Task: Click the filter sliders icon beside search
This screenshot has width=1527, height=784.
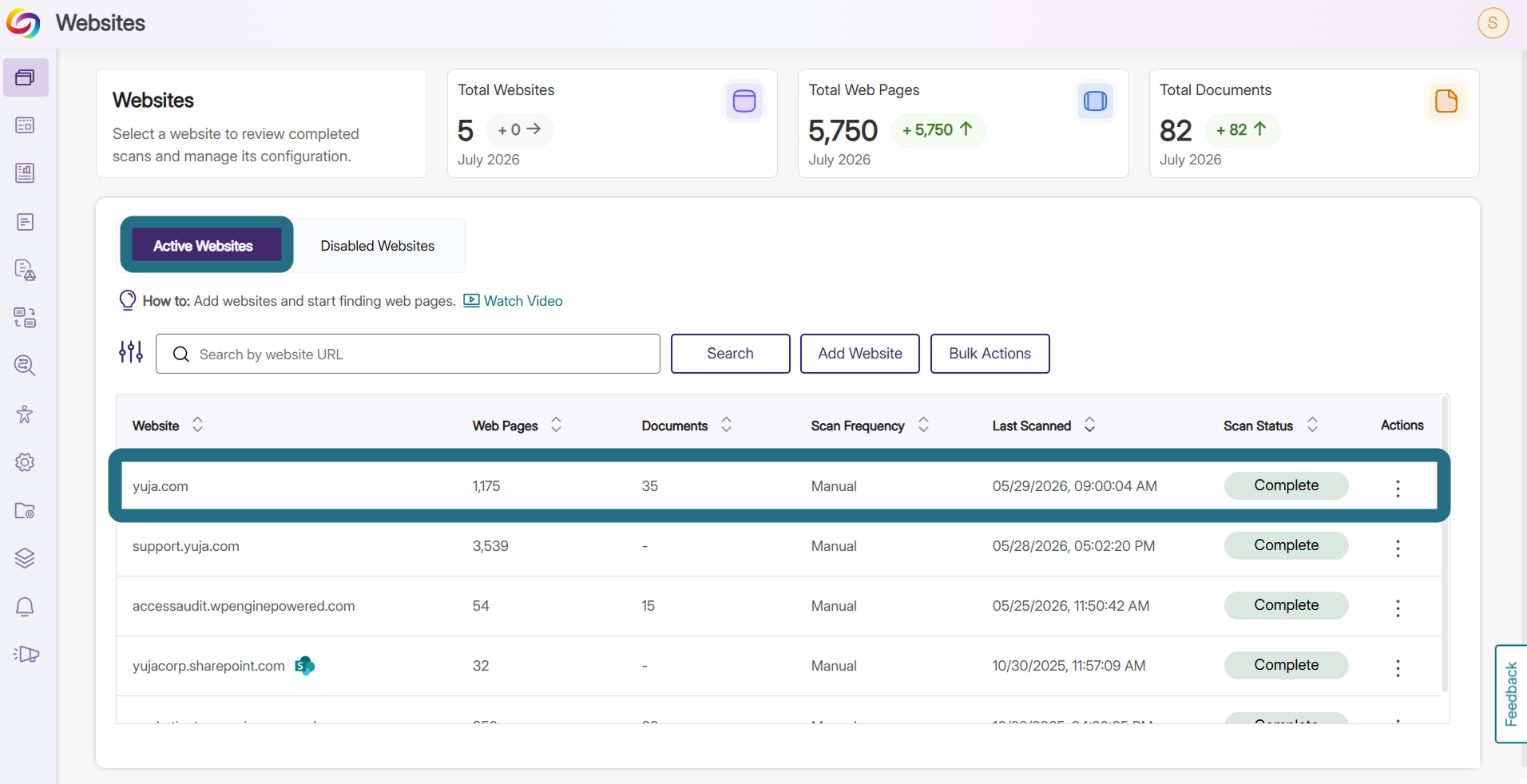Action: pyautogui.click(x=131, y=352)
